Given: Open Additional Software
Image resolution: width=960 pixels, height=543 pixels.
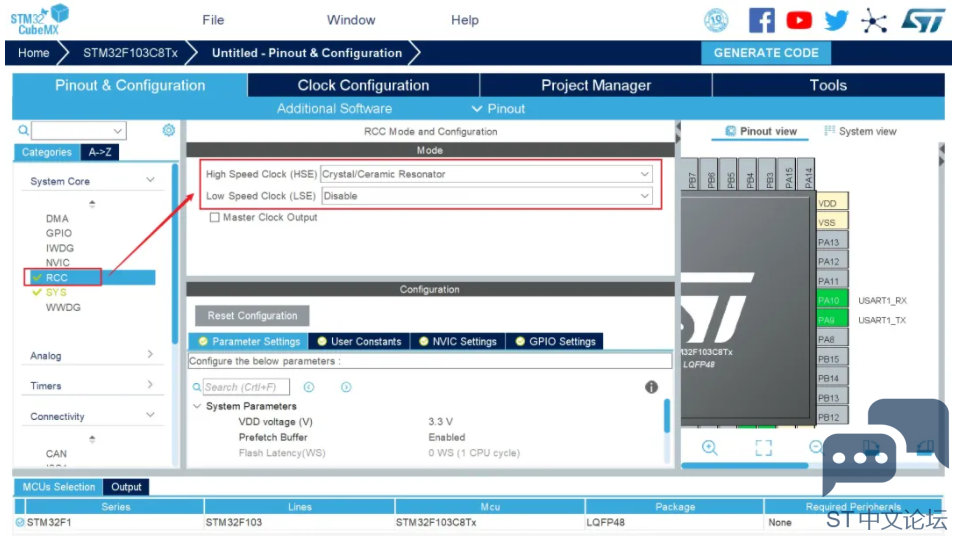Looking at the screenshot, I should point(334,108).
